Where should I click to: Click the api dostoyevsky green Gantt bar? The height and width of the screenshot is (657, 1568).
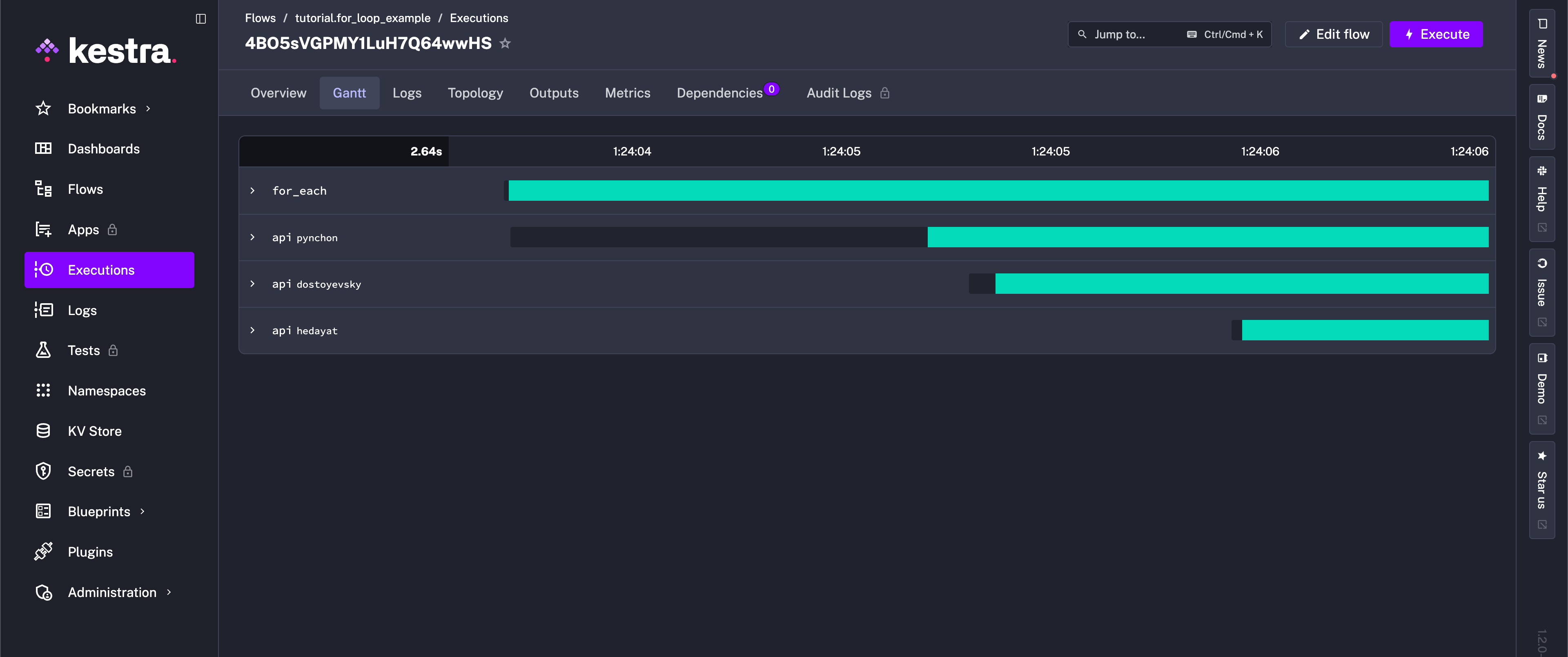[x=1241, y=284]
